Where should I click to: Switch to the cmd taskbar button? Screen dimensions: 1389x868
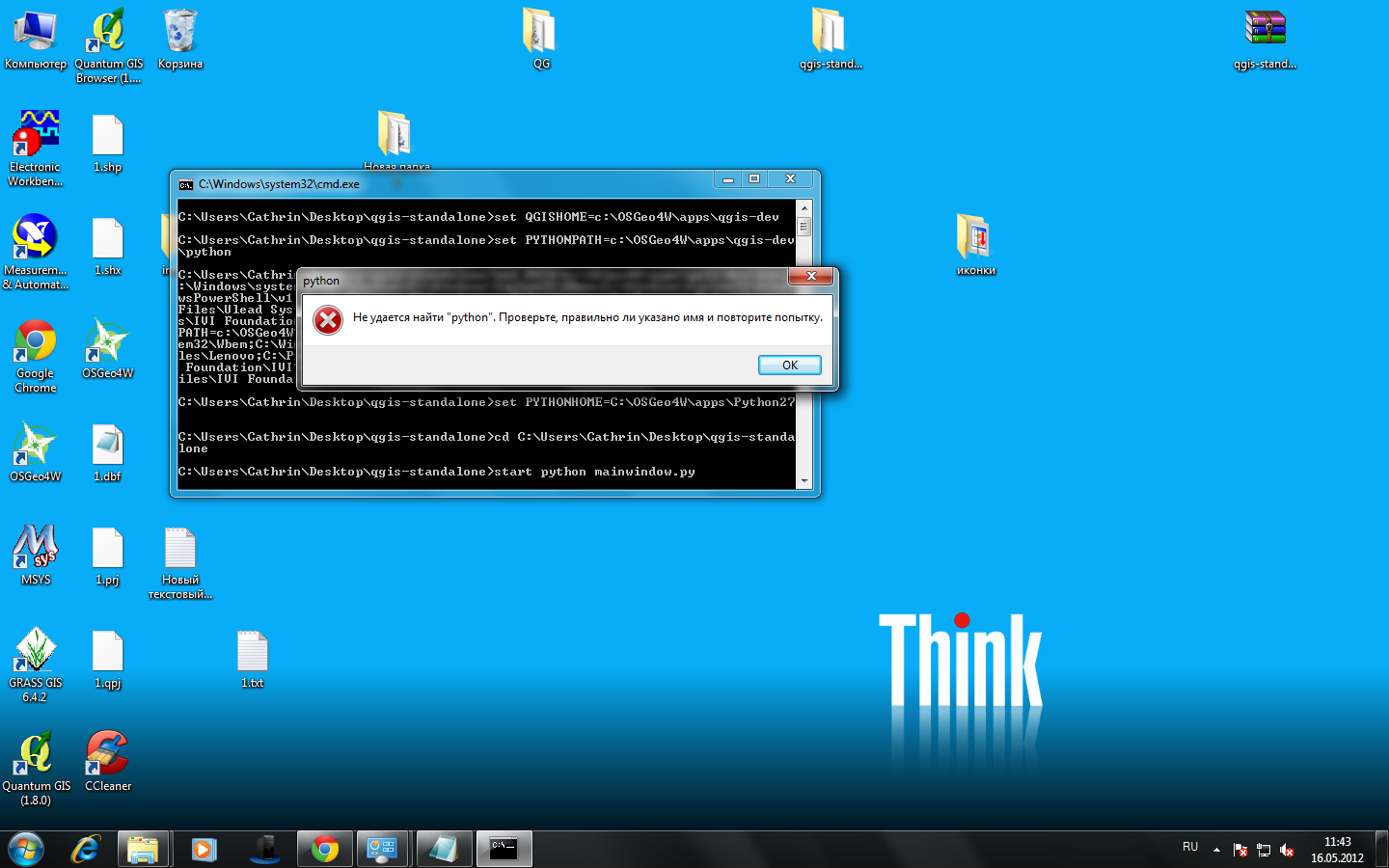click(x=504, y=850)
